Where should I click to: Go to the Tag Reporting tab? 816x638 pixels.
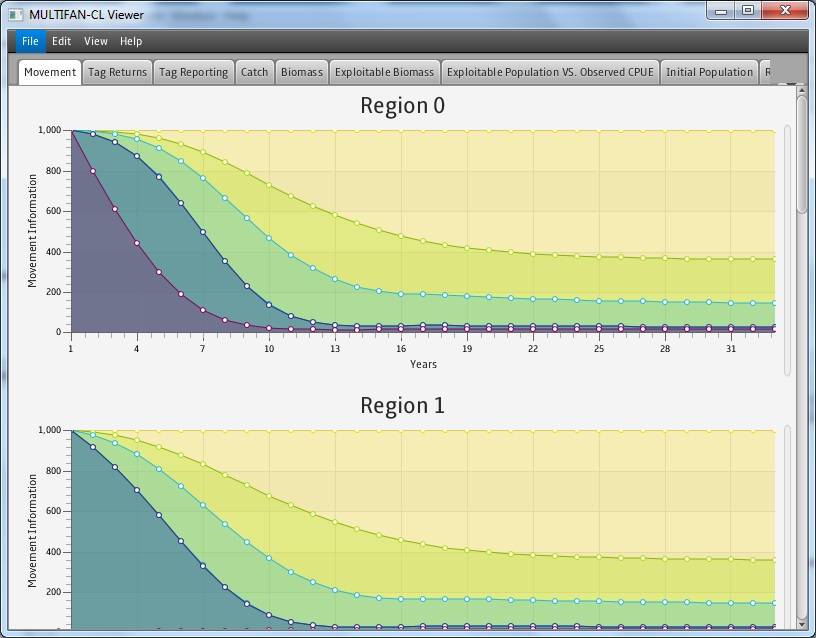pyautogui.click(x=194, y=72)
